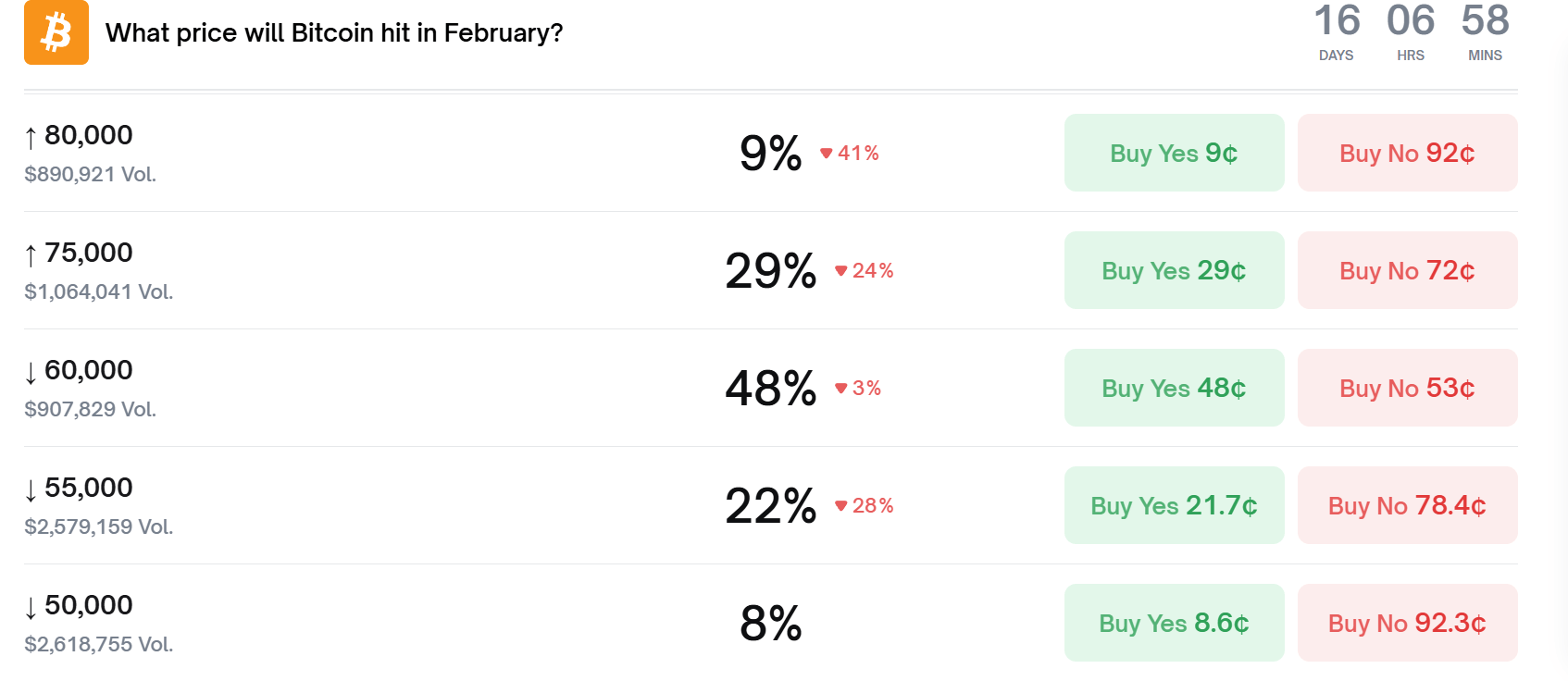Viewport: 1568px width, 681px height.
Task: Select Buy Yes 48¢ for 60,000
Action: (x=1174, y=388)
